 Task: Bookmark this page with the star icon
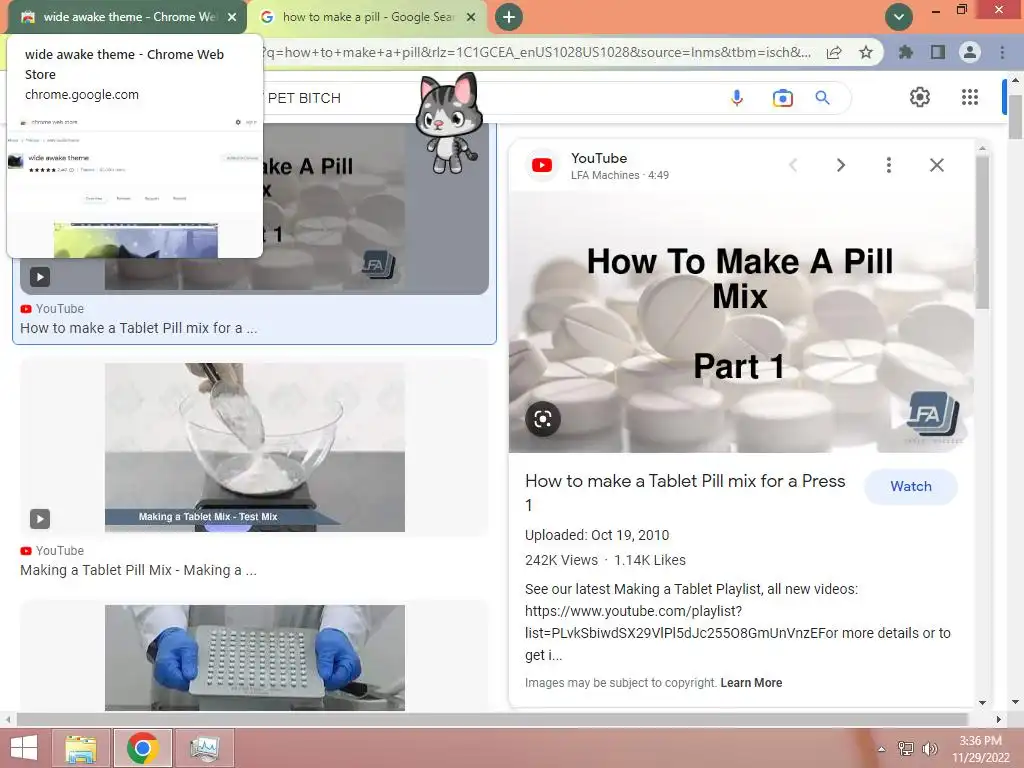tap(866, 52)
